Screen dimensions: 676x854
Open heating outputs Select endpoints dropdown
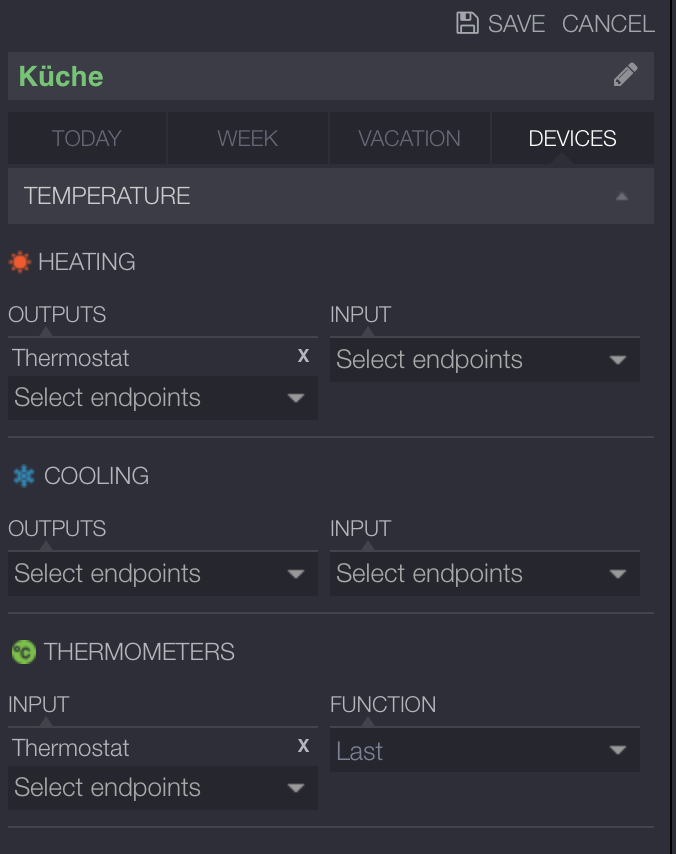point(162,398)
